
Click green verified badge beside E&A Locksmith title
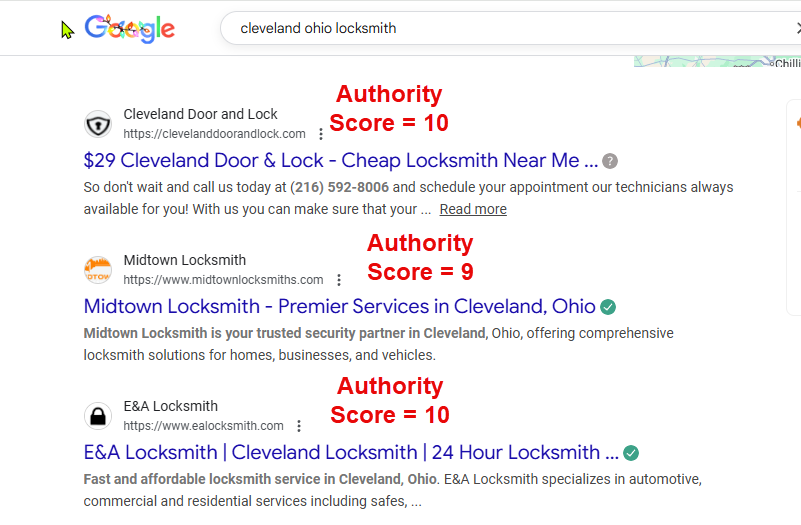pyautogui.click(x=631, y=453)
